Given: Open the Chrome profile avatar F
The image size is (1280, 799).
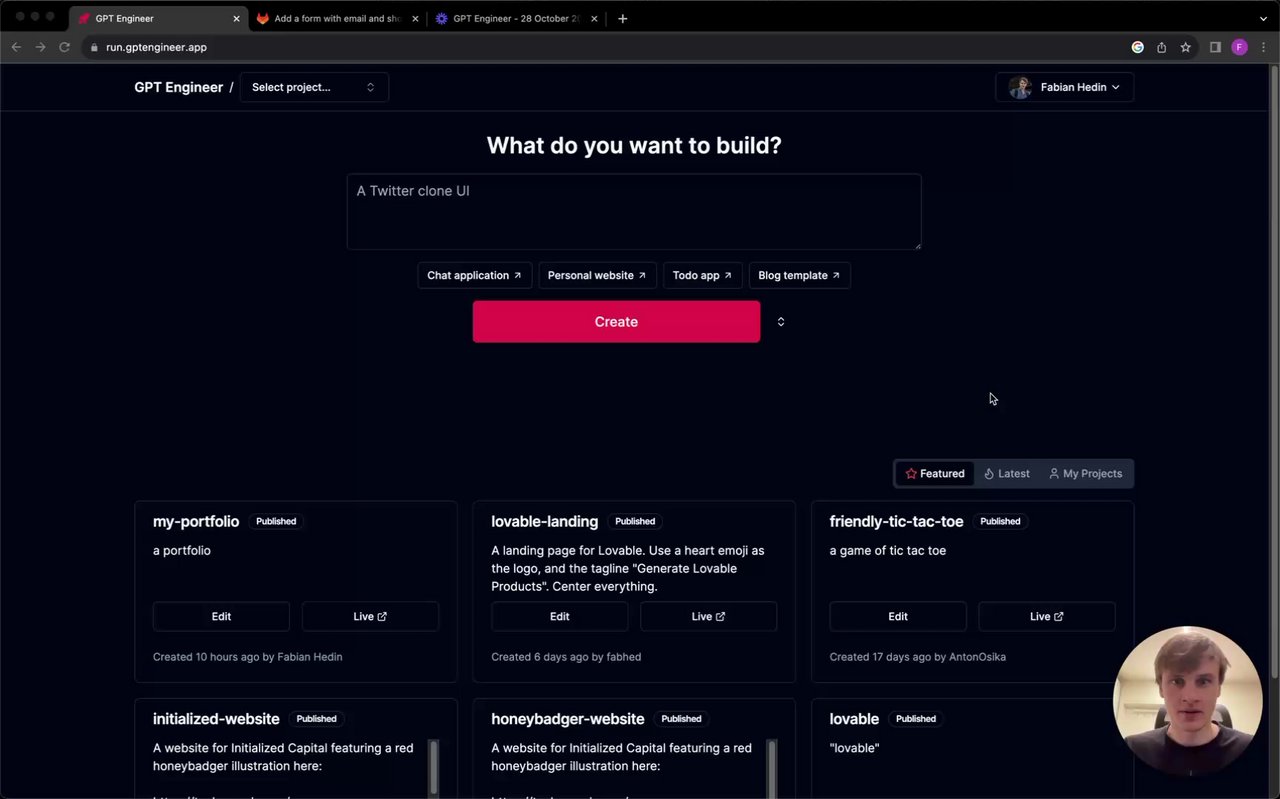Looking at the screenshot, I should 1239,47.
